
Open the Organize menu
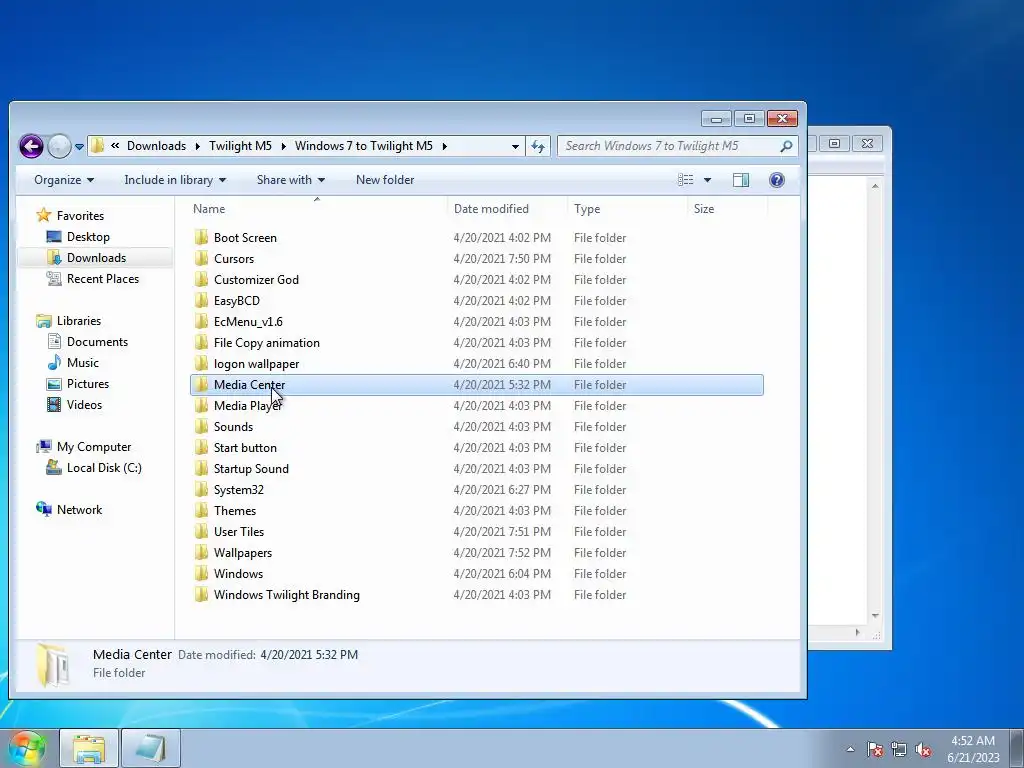[x=63, y=180]
